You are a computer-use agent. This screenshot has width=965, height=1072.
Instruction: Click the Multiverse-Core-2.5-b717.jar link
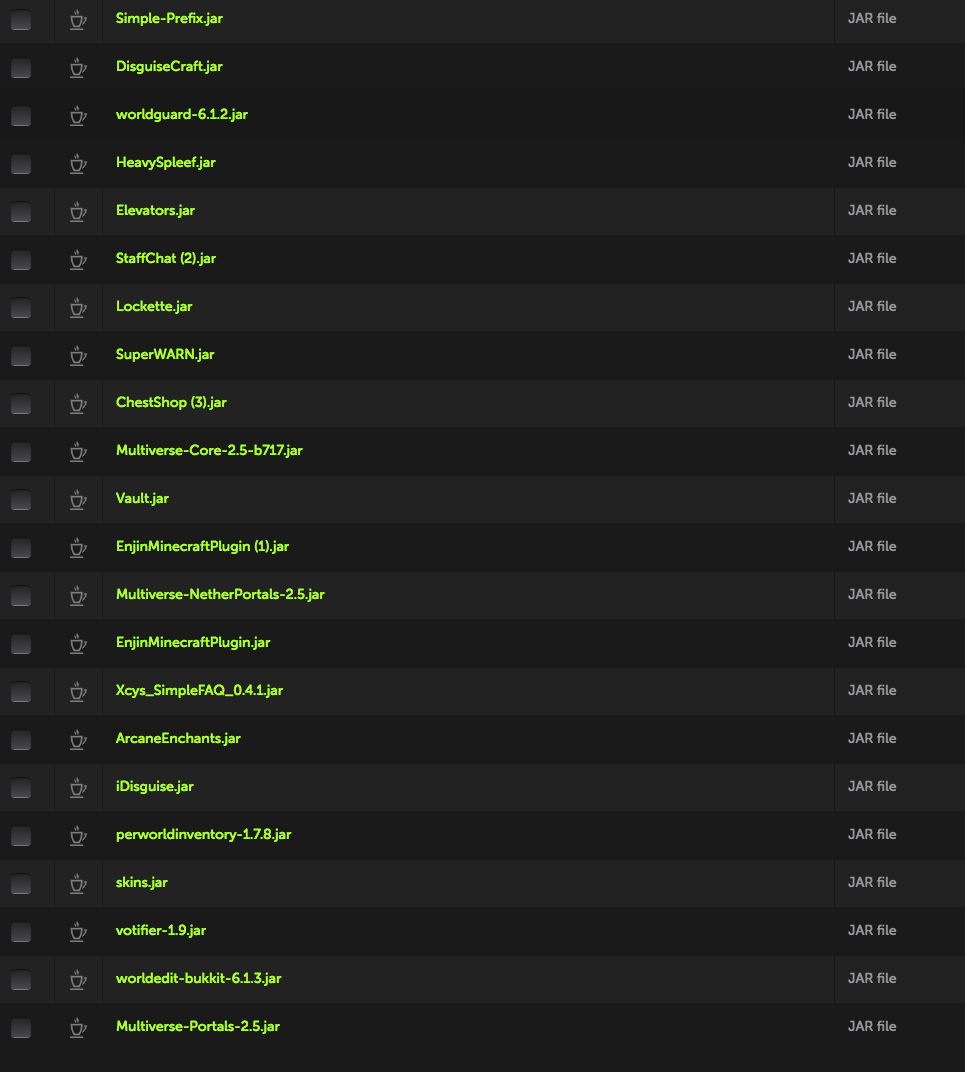click(209, 450)
